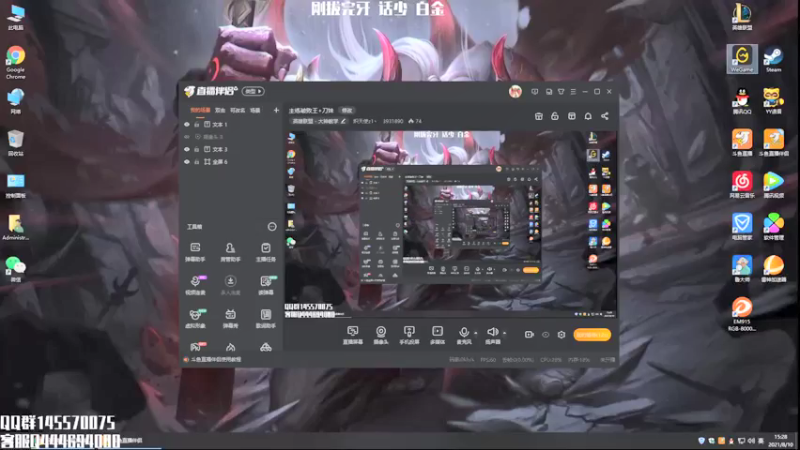Click the message icon beside the avatar
The image size is (800, 450).
point(534,92)
